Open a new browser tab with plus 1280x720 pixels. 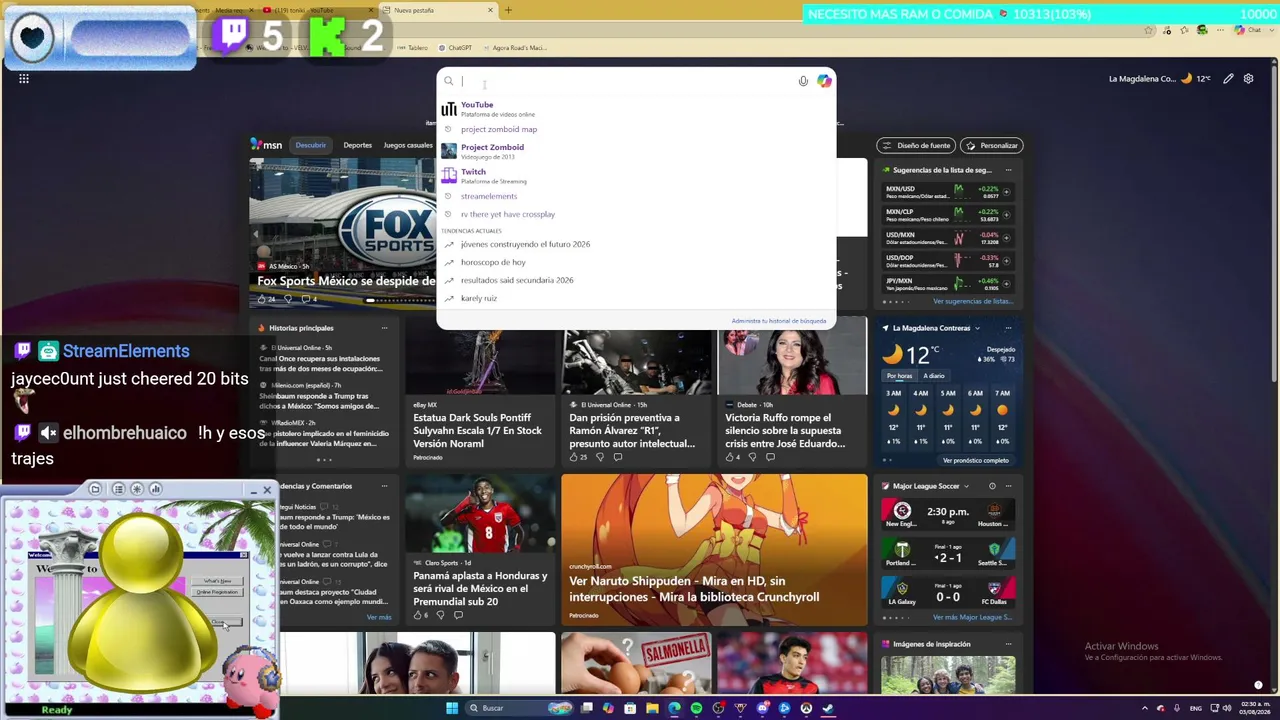click(x=508, y=10)
